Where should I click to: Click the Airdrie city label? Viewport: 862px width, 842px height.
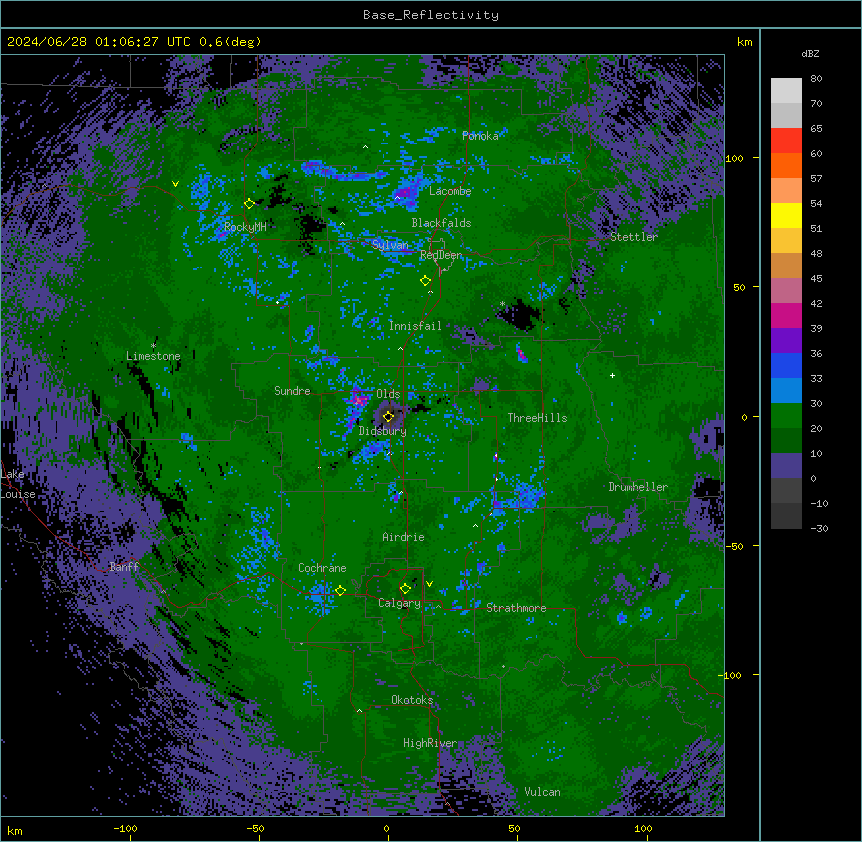tap(404, 537)
